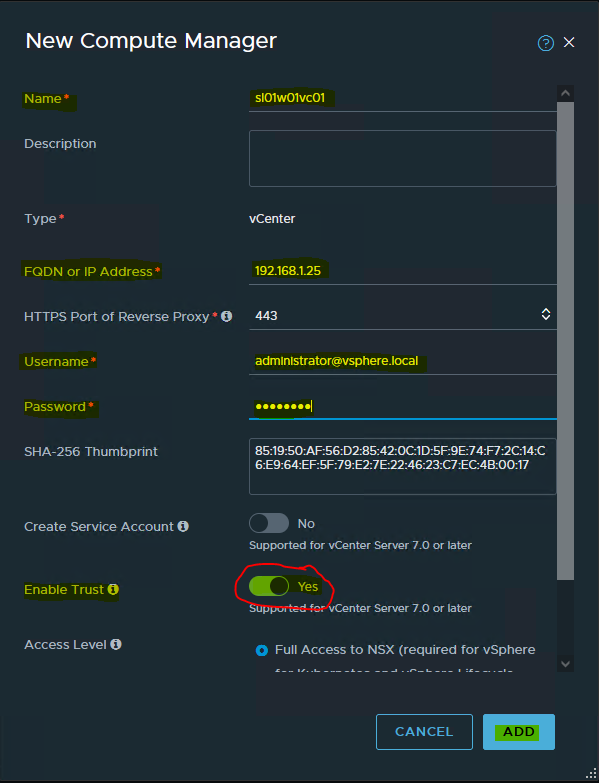Viewport: 599px width, 783px height.
Task: Close the New Compute Manager dialog
Action: tap(569, 42)
